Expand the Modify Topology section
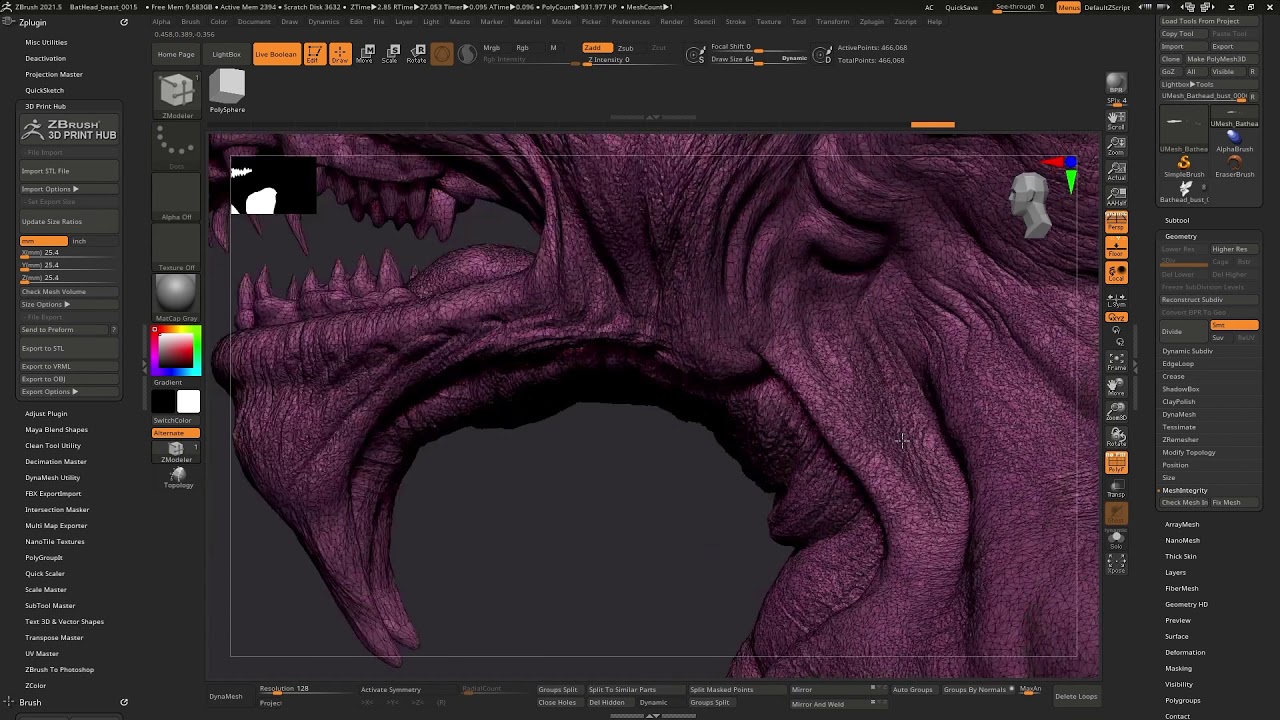 (x=1189, y=452)
